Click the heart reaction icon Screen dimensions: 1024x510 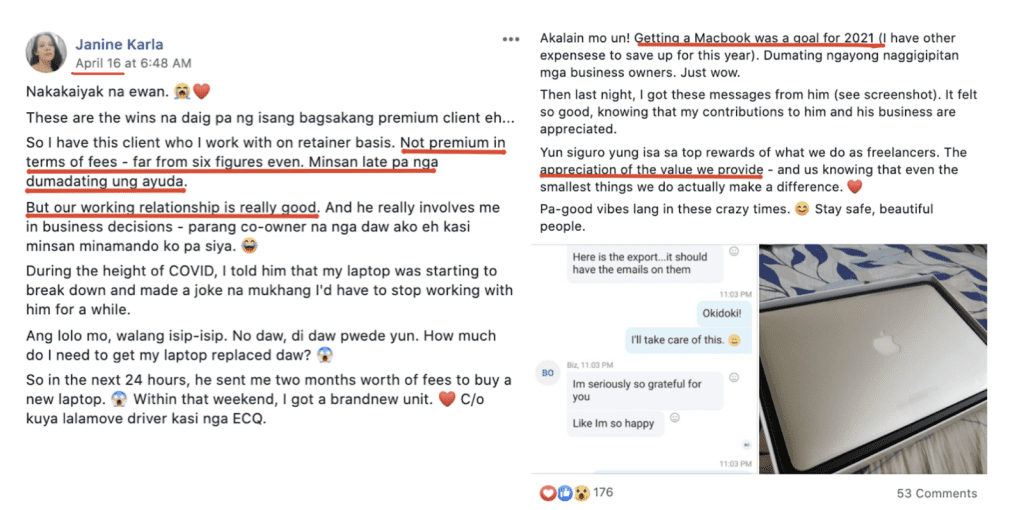(x=547, y=493)
